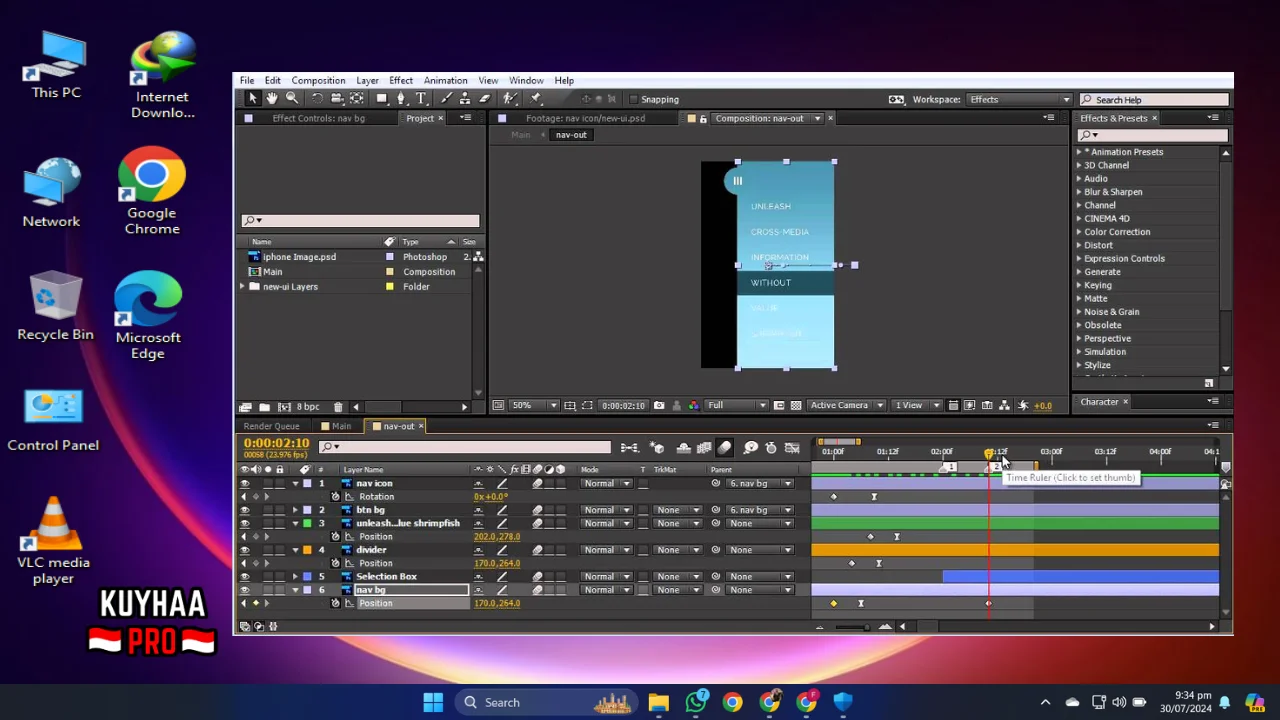The image size is (1280, 720).
Task: Open the Workspace Effects dropdown
Action: pyautogui.click(x=1019, y=99)
